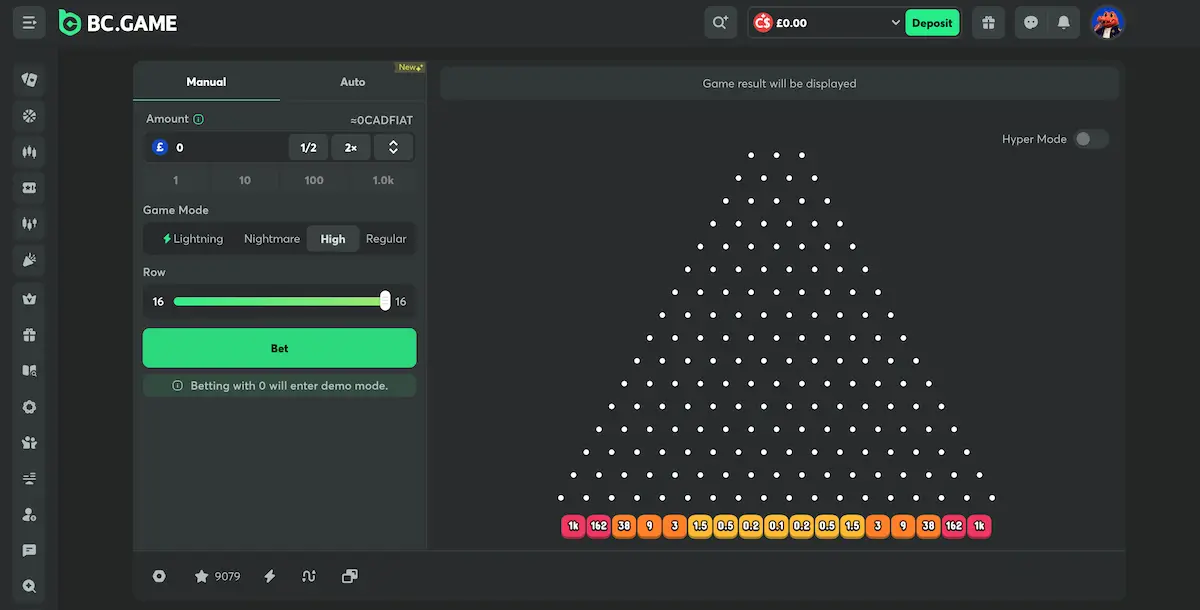
Task: Click inside the Row slider green track
Action: [277, 301]
